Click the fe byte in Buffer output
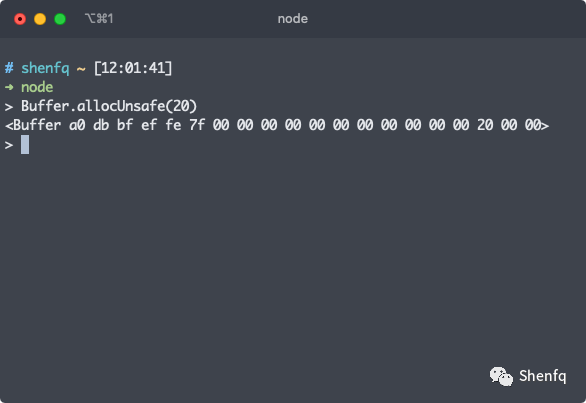Screen dimensions: 586x403 point(173,125)
